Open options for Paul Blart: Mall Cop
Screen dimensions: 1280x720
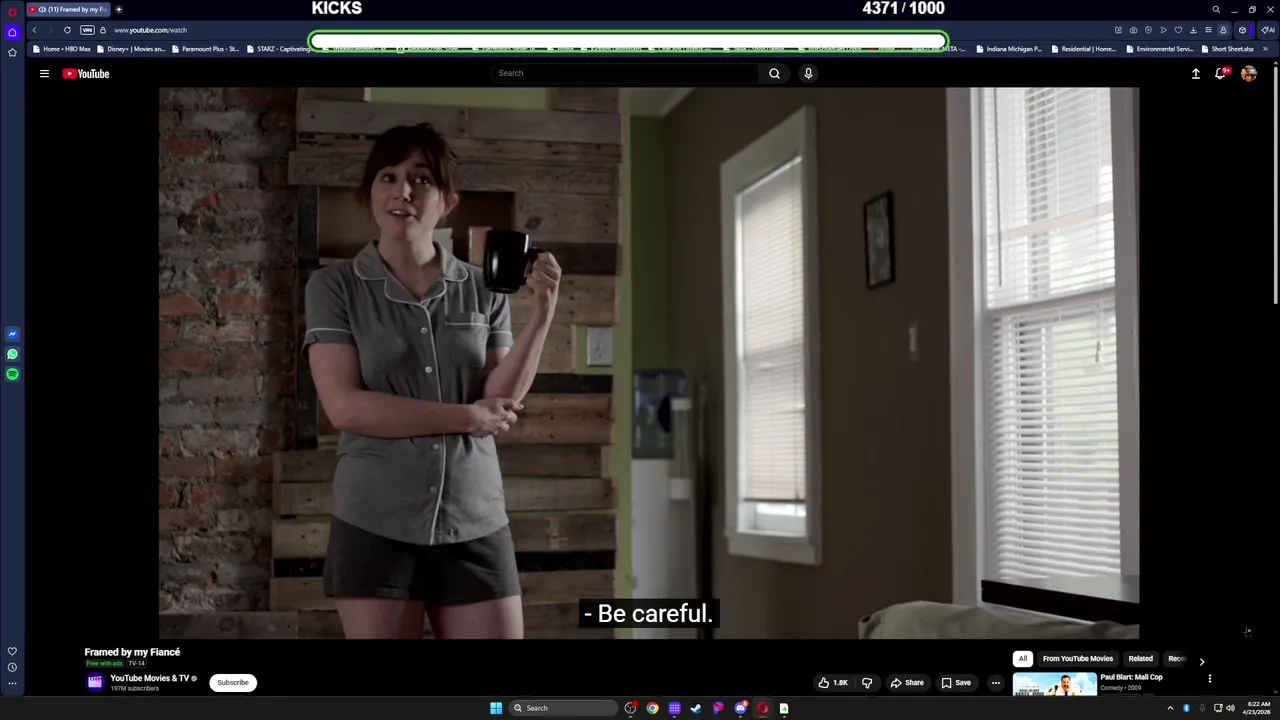[x=1209, y=679]
